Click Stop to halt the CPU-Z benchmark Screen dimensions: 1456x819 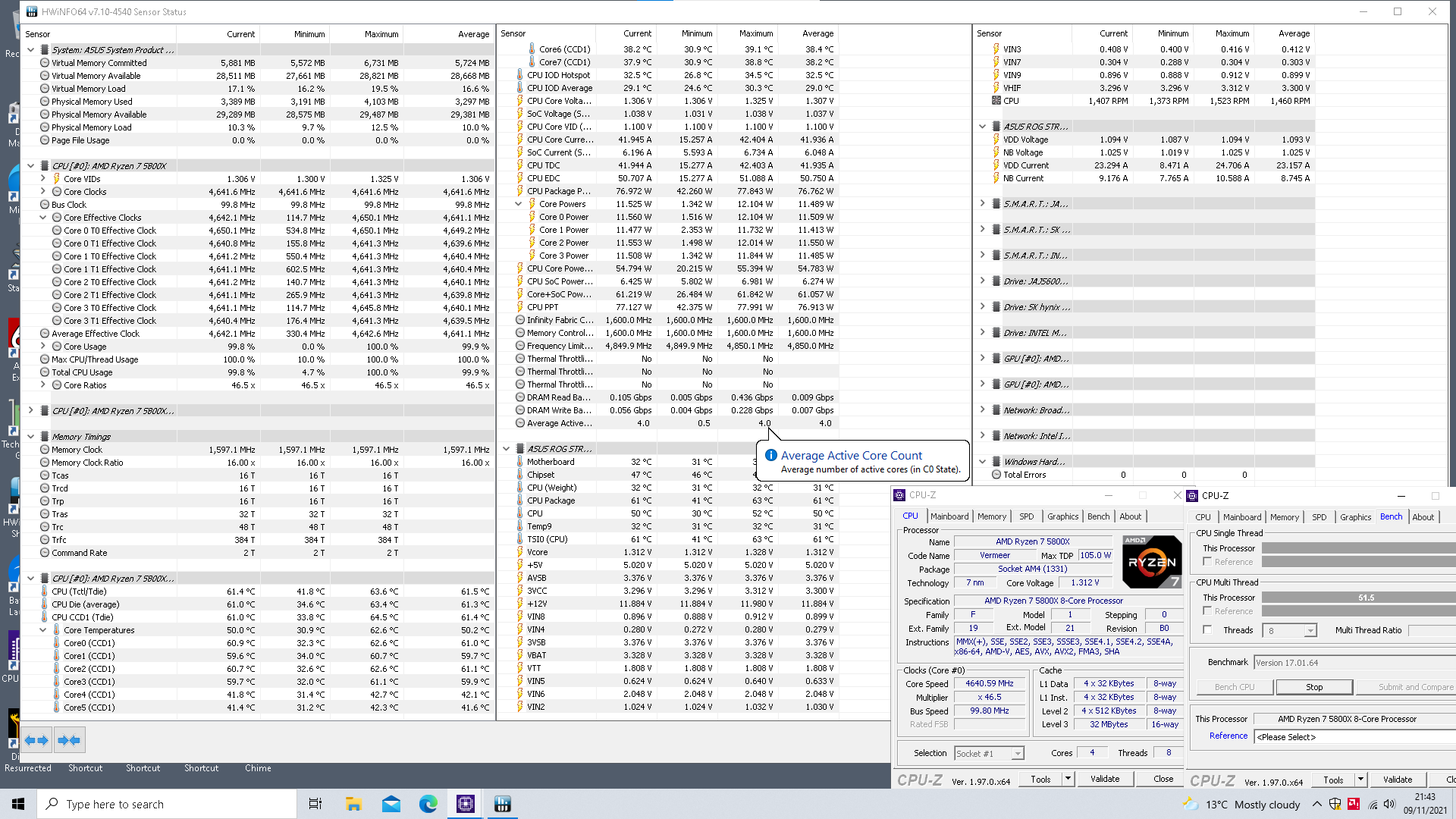coord(1314,687)
